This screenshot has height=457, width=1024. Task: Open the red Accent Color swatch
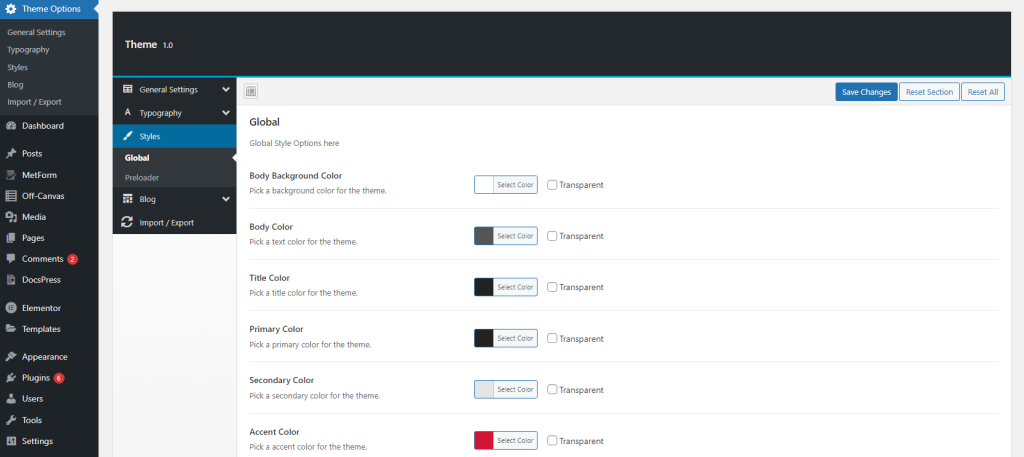[x=484, y=441]
